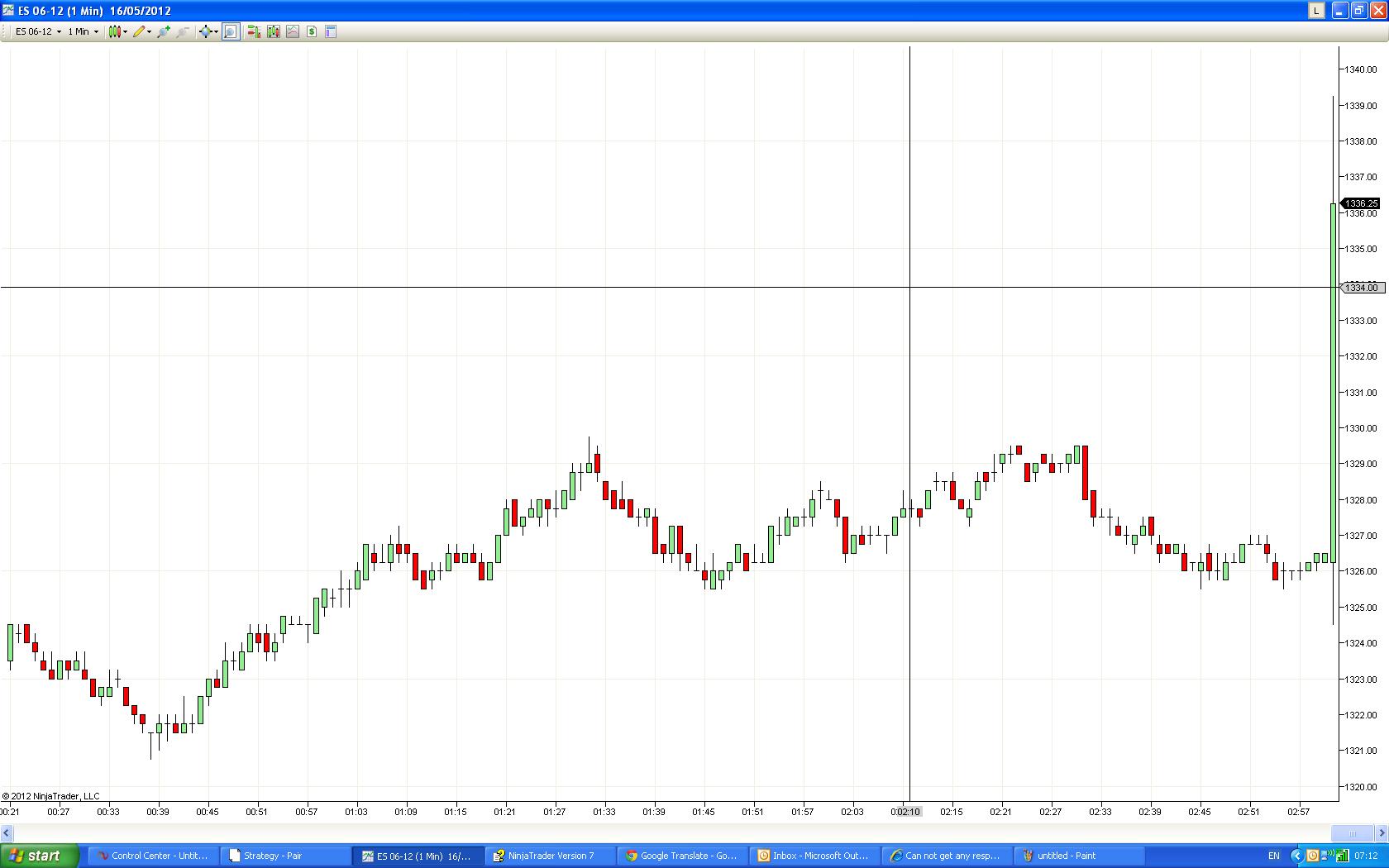Click the crosshair price label 1334.00
Viewport: 1389px width, 868px height.
coord(1362,288)
